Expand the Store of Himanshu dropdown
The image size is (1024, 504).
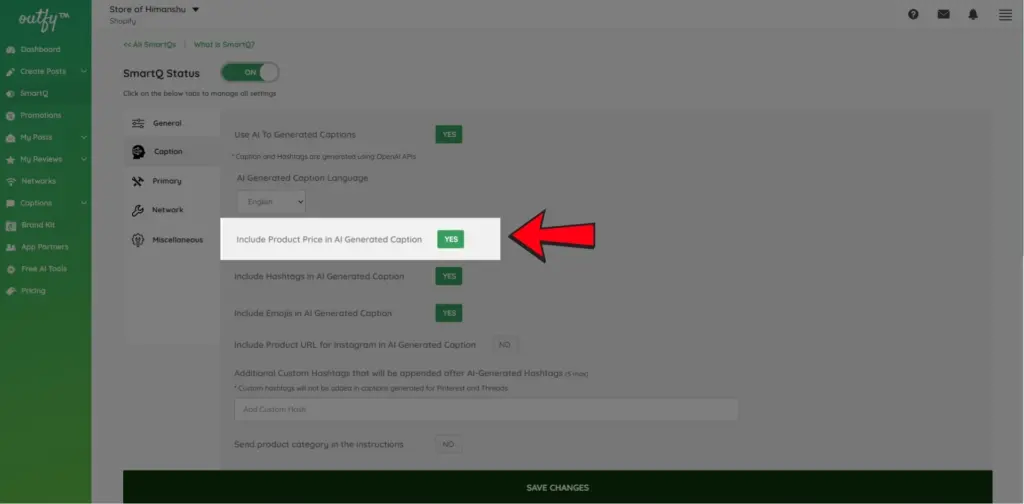pos(195,9)
